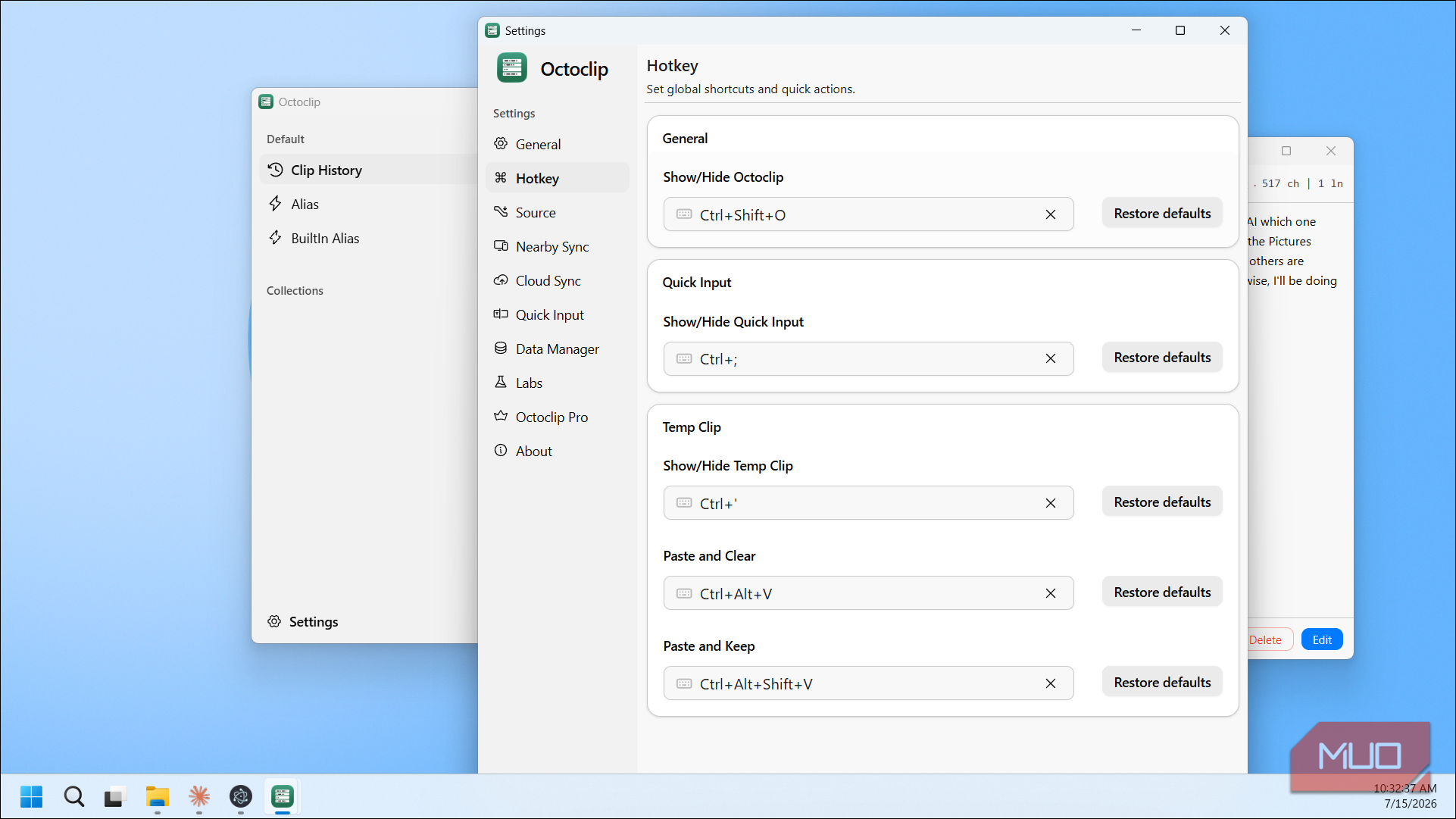1456x819 pixels.
Task: Clear the Ctrl+Alt+Shift+V hotkey
Action: click(x=1051, y=683)
